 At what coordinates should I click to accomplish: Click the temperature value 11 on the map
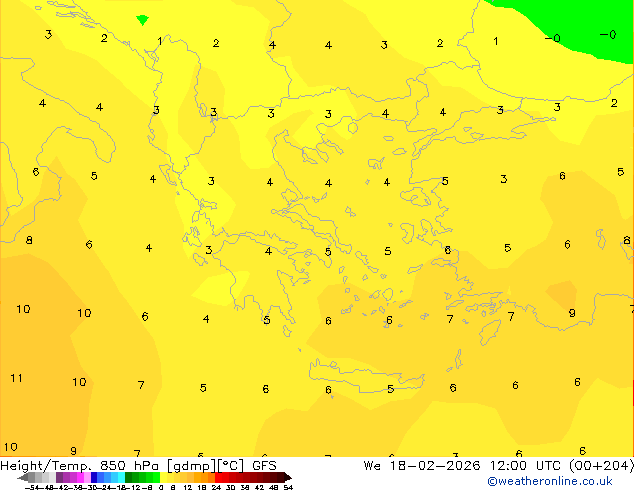(x=16, y=378)
